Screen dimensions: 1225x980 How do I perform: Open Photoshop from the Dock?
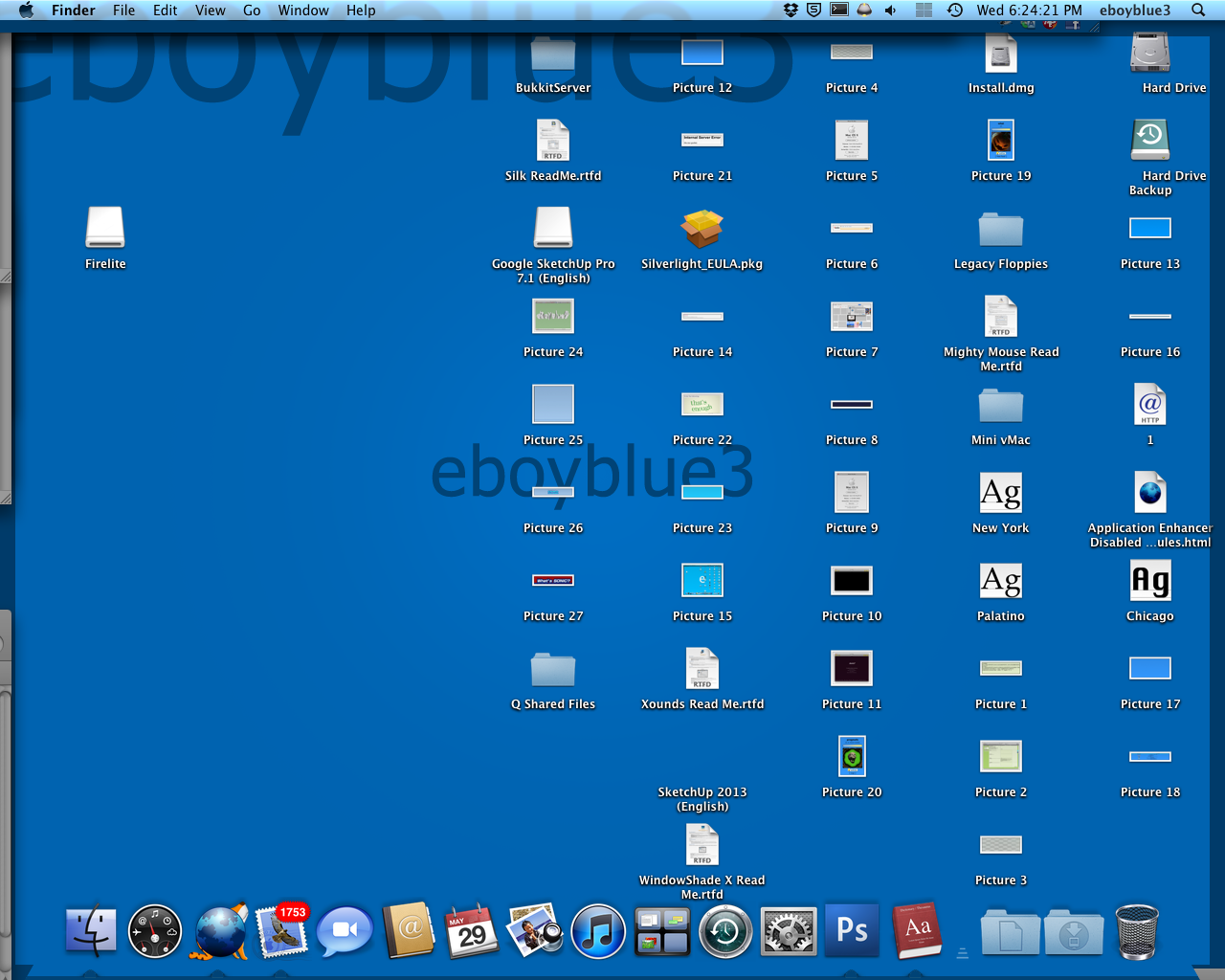852,930
